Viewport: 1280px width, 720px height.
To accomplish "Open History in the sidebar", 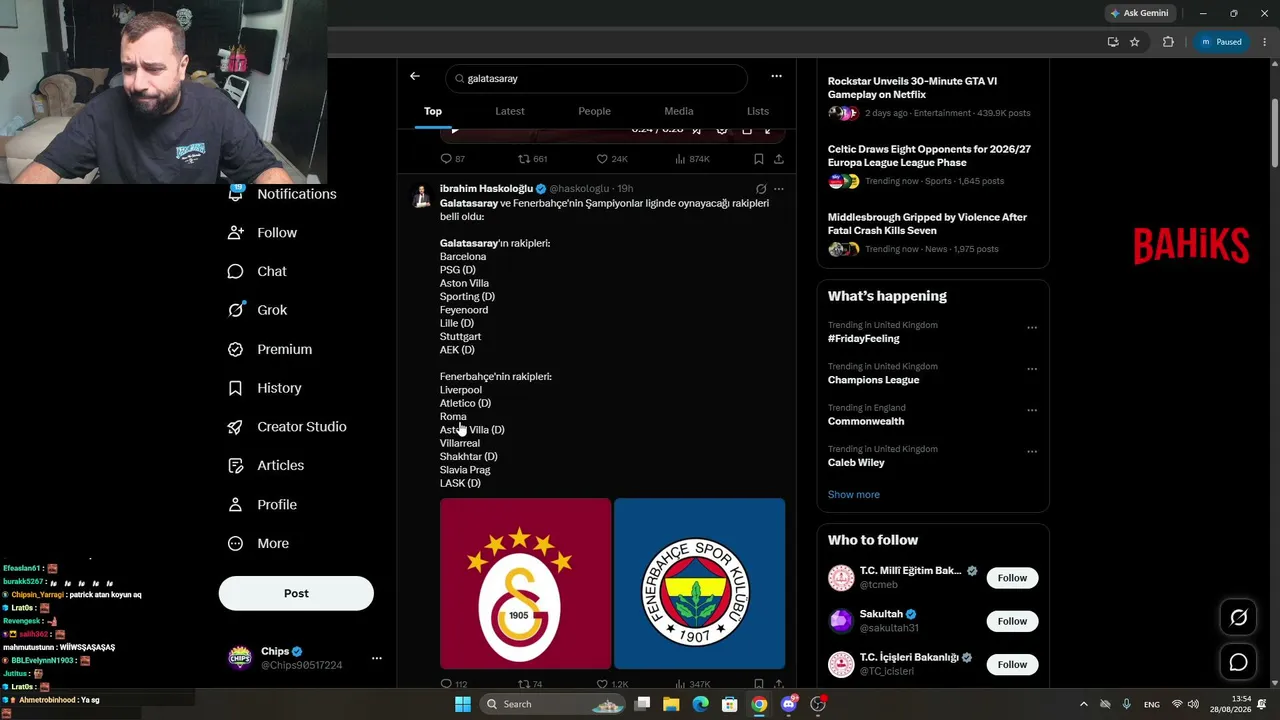I will (x=265, y=388).
